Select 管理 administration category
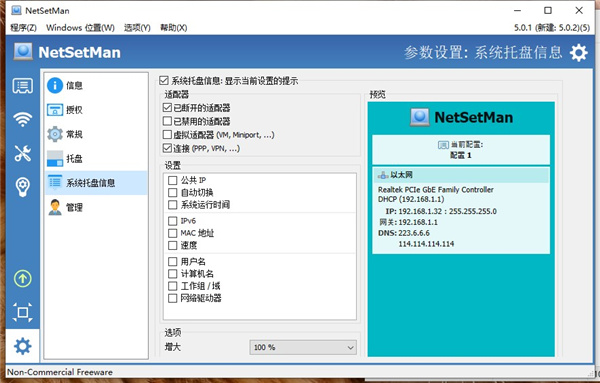 pos(96,207)
